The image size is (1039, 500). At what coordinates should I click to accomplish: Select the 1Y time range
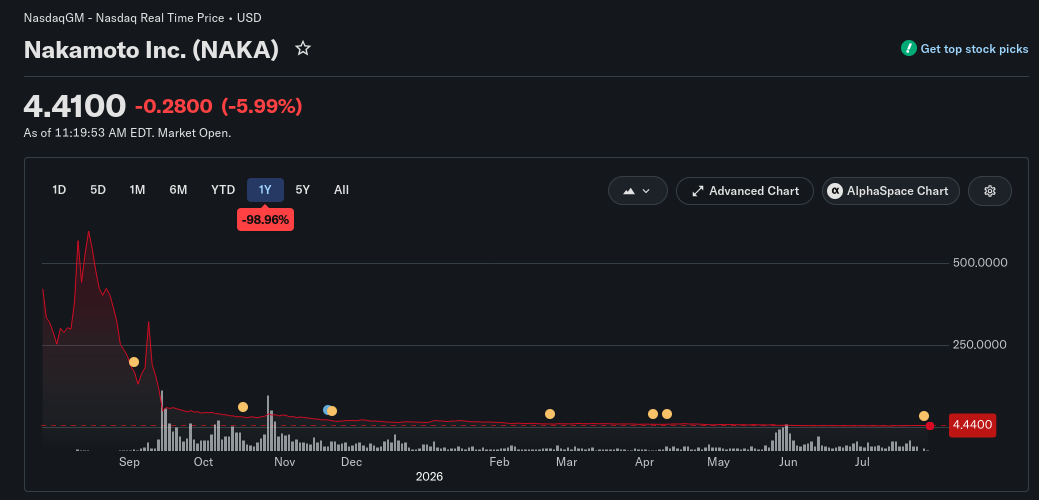265,190
